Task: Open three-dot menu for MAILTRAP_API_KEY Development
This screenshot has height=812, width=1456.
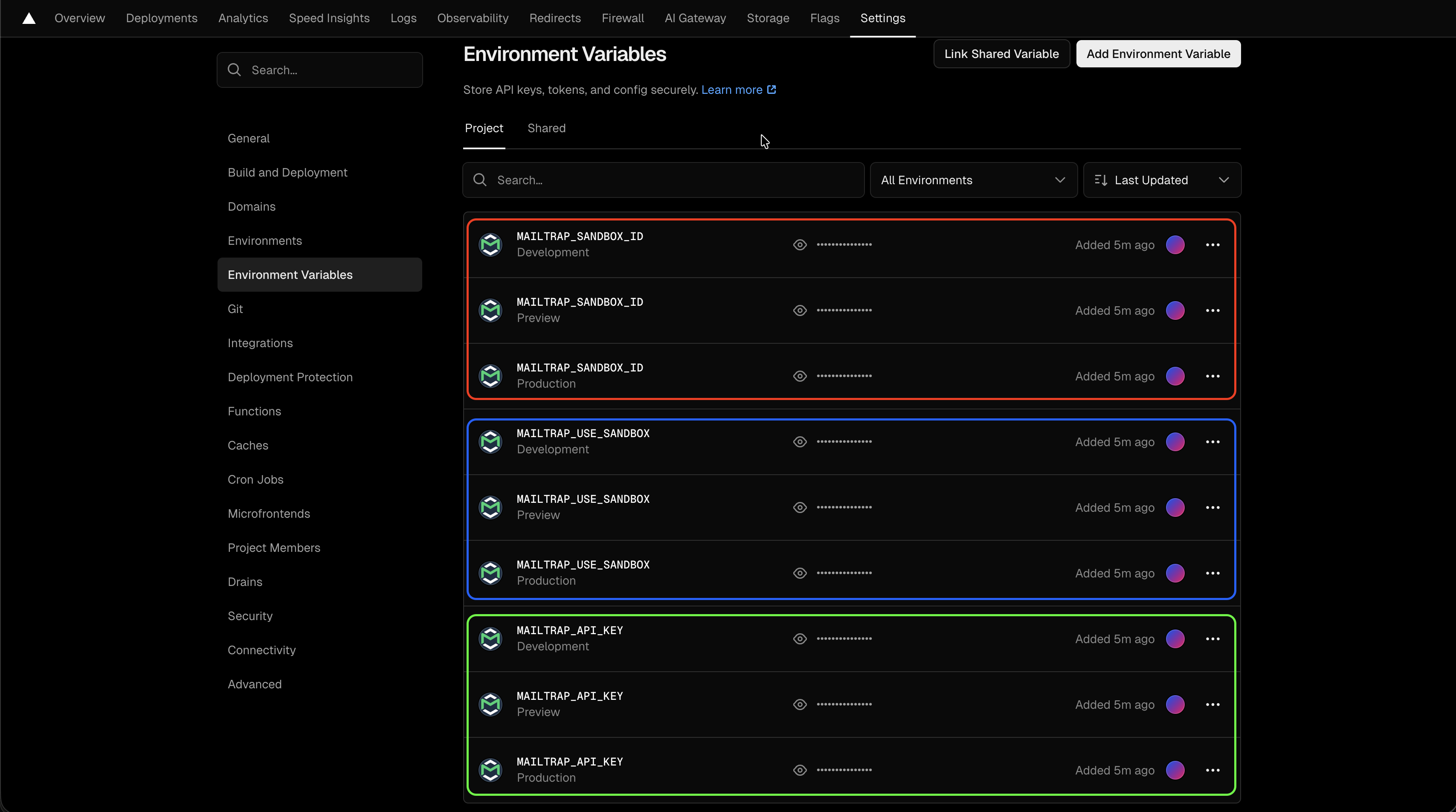Action: coord(1212,638)
